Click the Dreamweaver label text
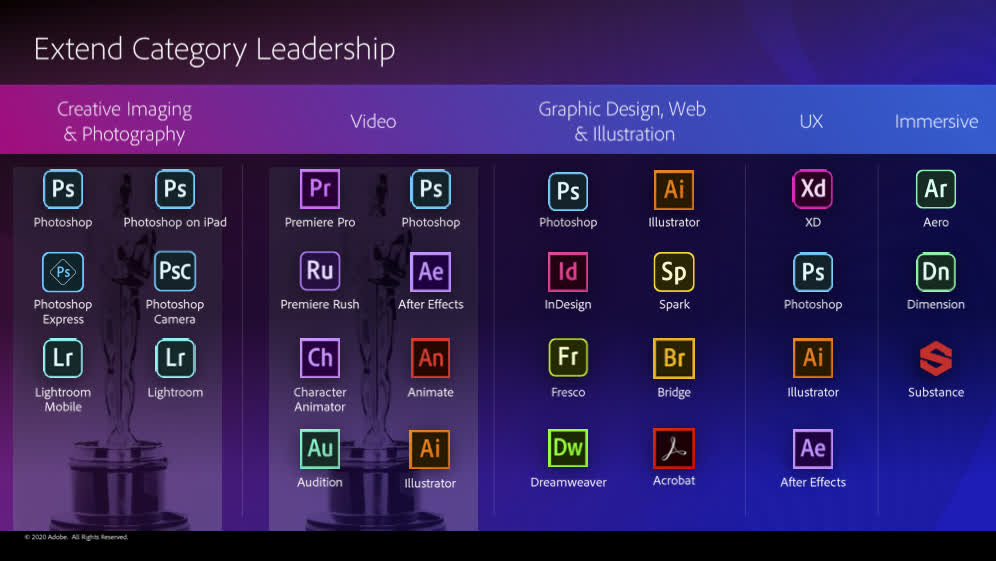This screenshot has height=561, width=996. click(x=568, y=482)
